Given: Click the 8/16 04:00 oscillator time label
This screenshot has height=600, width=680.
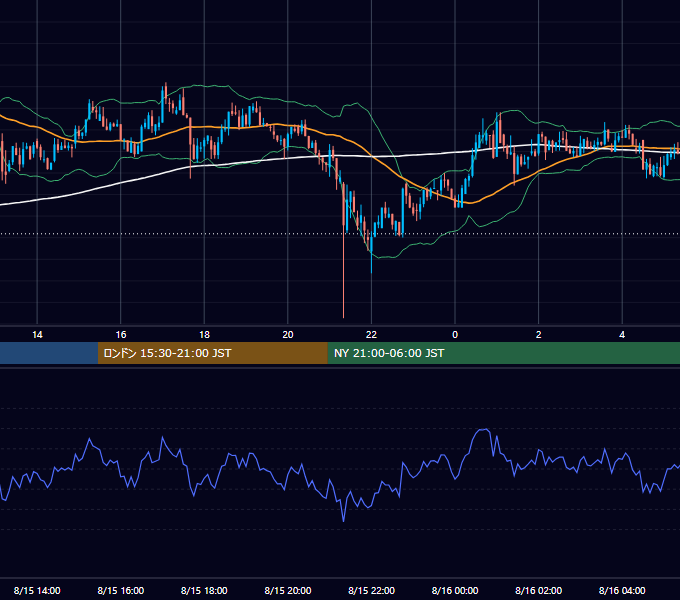Looking at the screenshot, I should coord(622,590).
